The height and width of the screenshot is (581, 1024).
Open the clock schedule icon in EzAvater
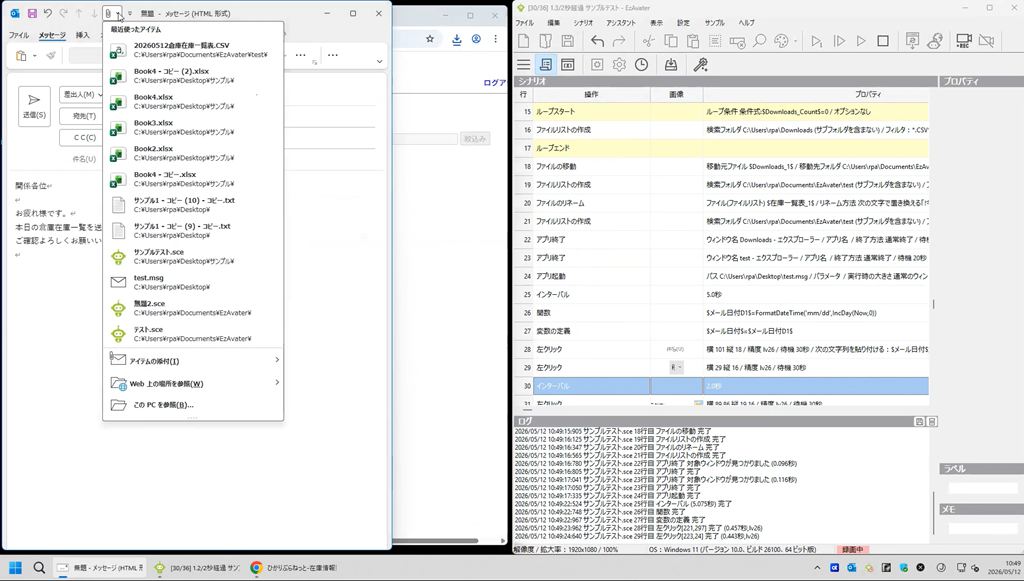coord(641,65)
